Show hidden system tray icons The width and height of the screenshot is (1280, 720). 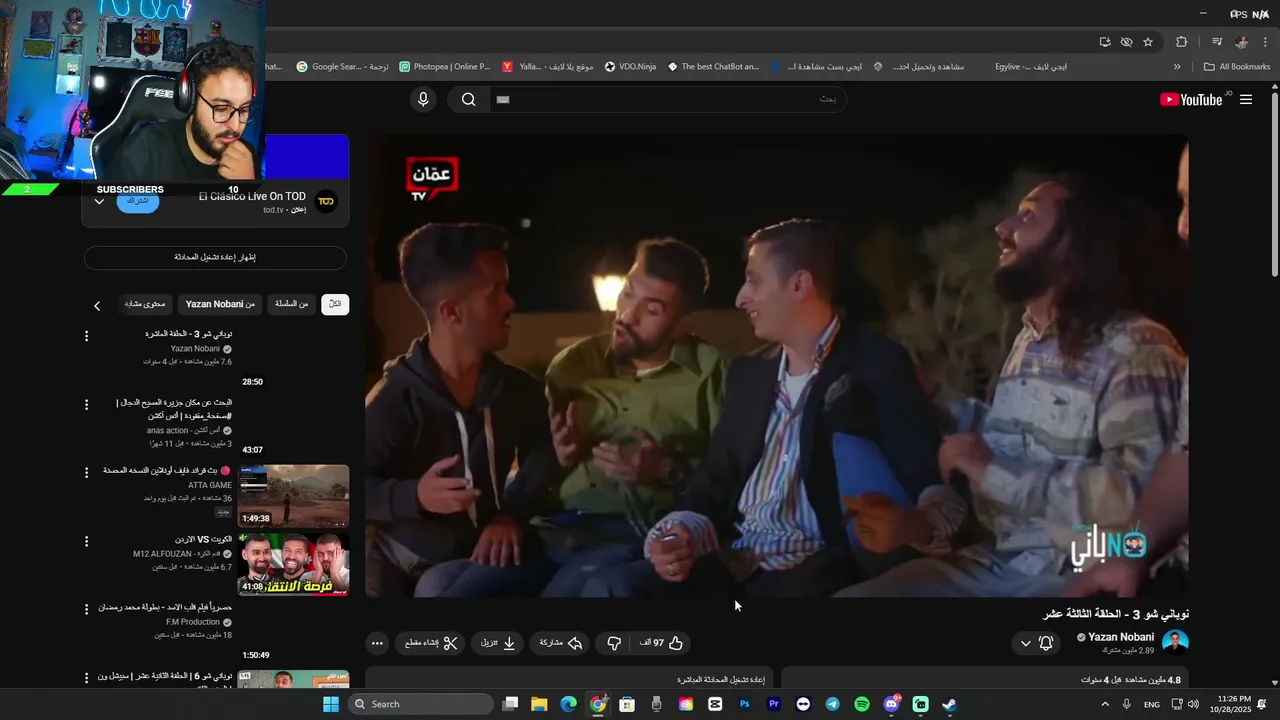[x=1104, y=704]
